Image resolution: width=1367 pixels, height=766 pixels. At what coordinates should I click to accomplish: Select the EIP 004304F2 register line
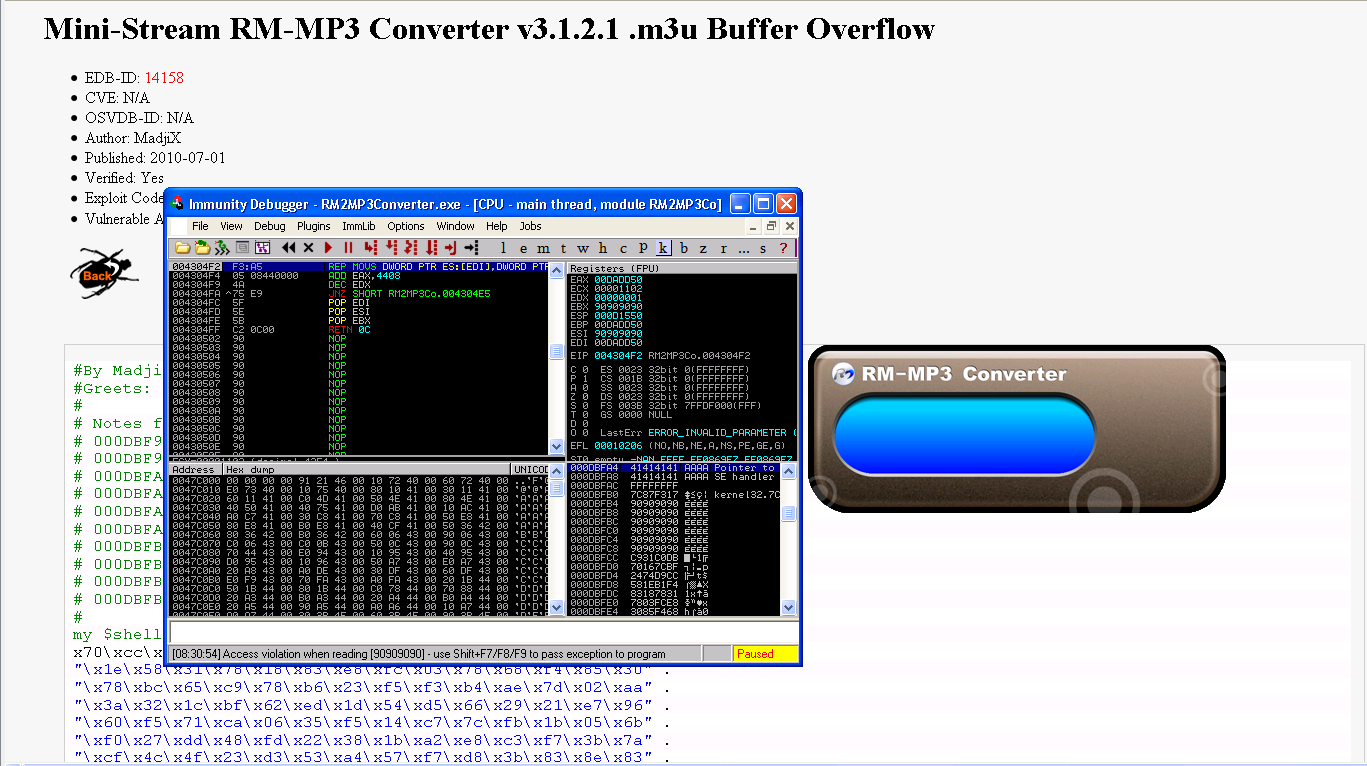point(660,355)
